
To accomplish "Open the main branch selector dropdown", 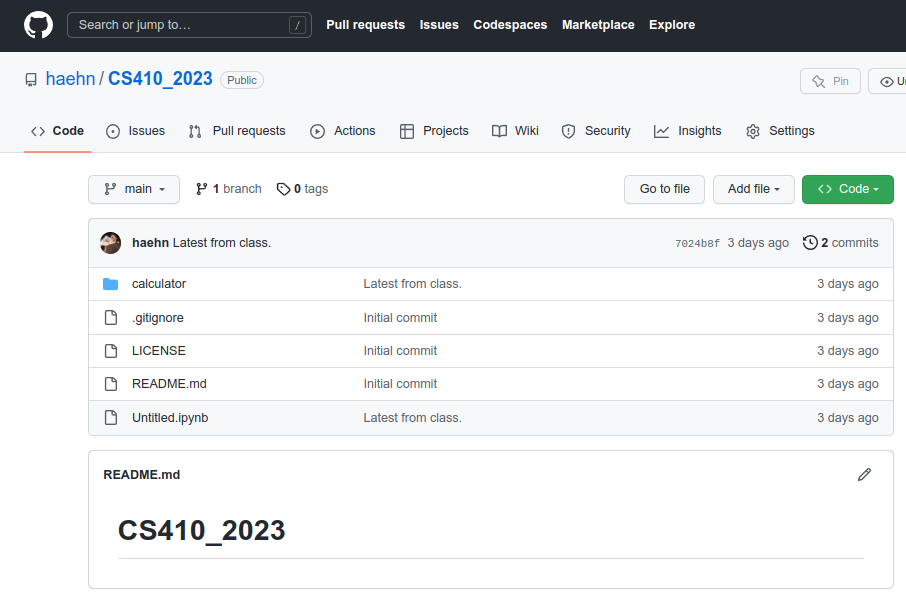I will point(134,190).
